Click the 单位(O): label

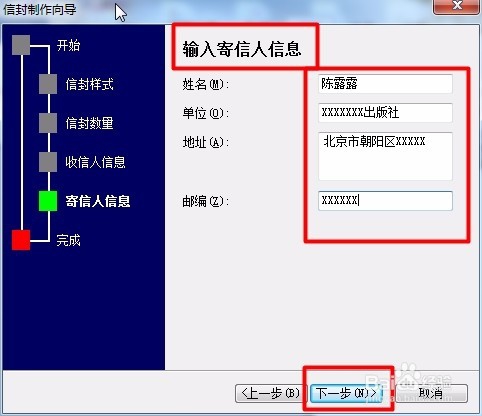point(206,113)
